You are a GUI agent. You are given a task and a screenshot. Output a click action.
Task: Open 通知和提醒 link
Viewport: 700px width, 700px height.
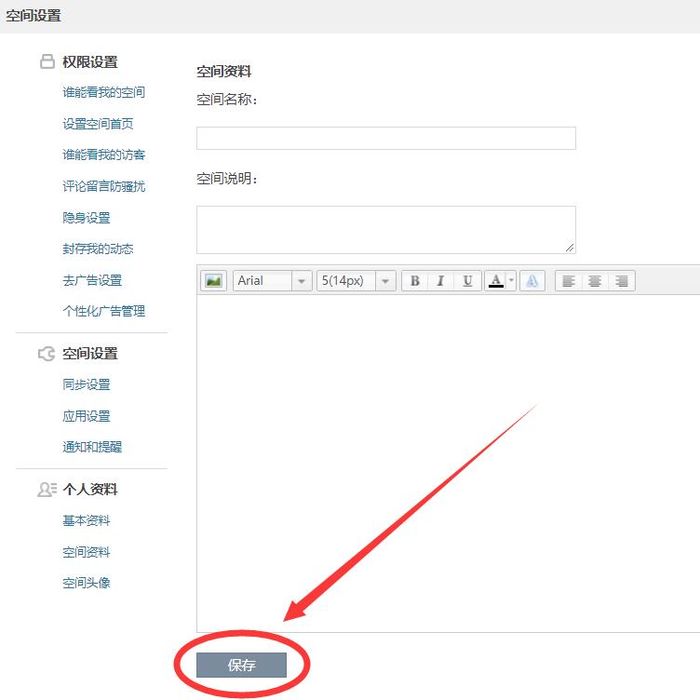92,447
